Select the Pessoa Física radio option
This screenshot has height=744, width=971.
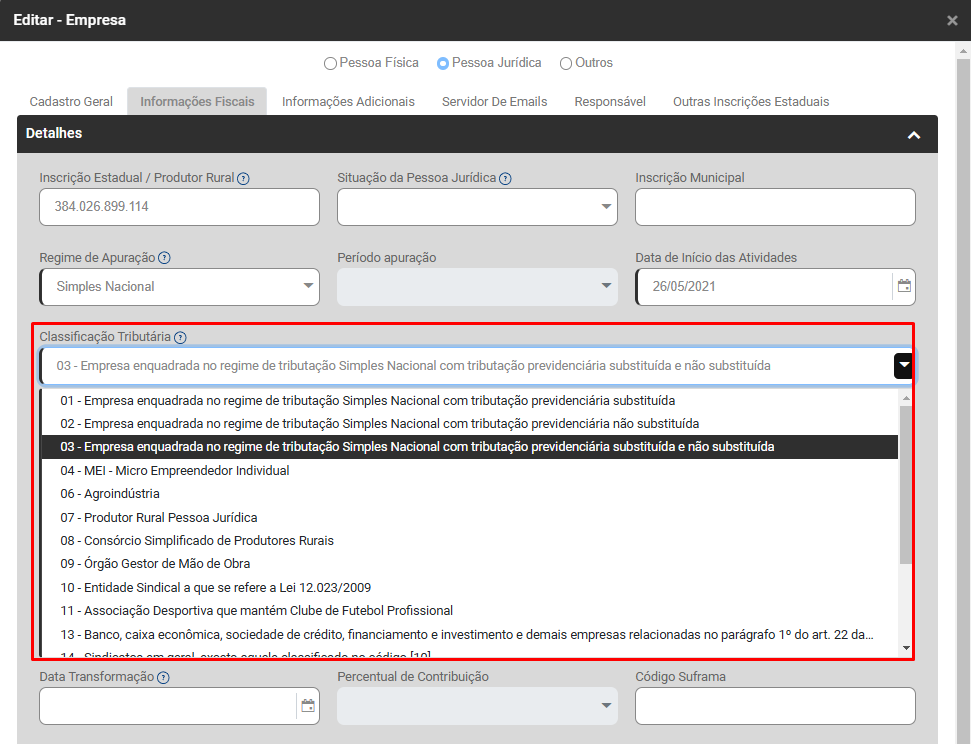click(x=330, y=64)
